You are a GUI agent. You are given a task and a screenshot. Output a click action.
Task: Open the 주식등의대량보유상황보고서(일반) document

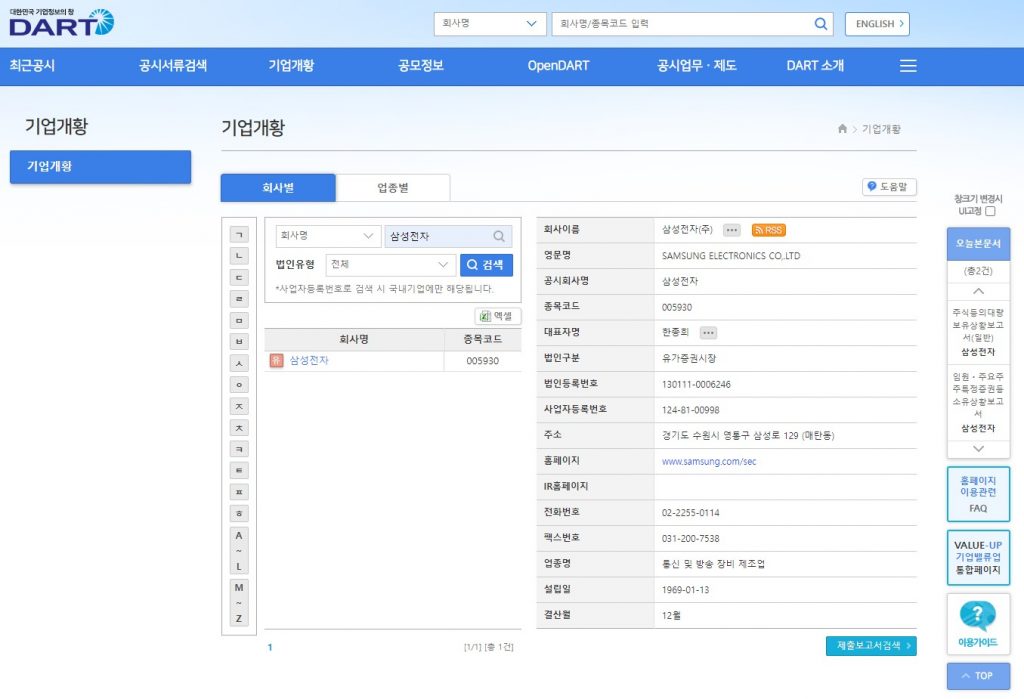(x=978, y=332)
